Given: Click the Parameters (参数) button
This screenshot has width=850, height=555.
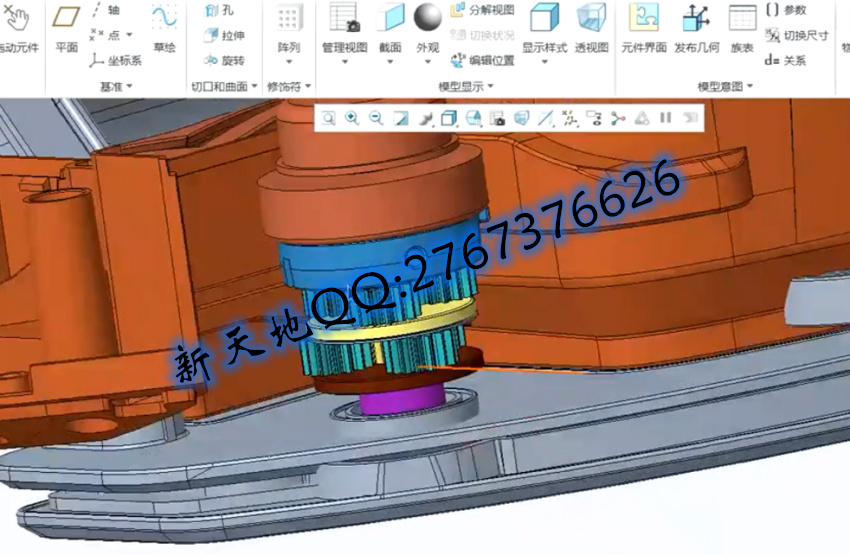Looking at the screenshot, I should click(x=786, y=10).
